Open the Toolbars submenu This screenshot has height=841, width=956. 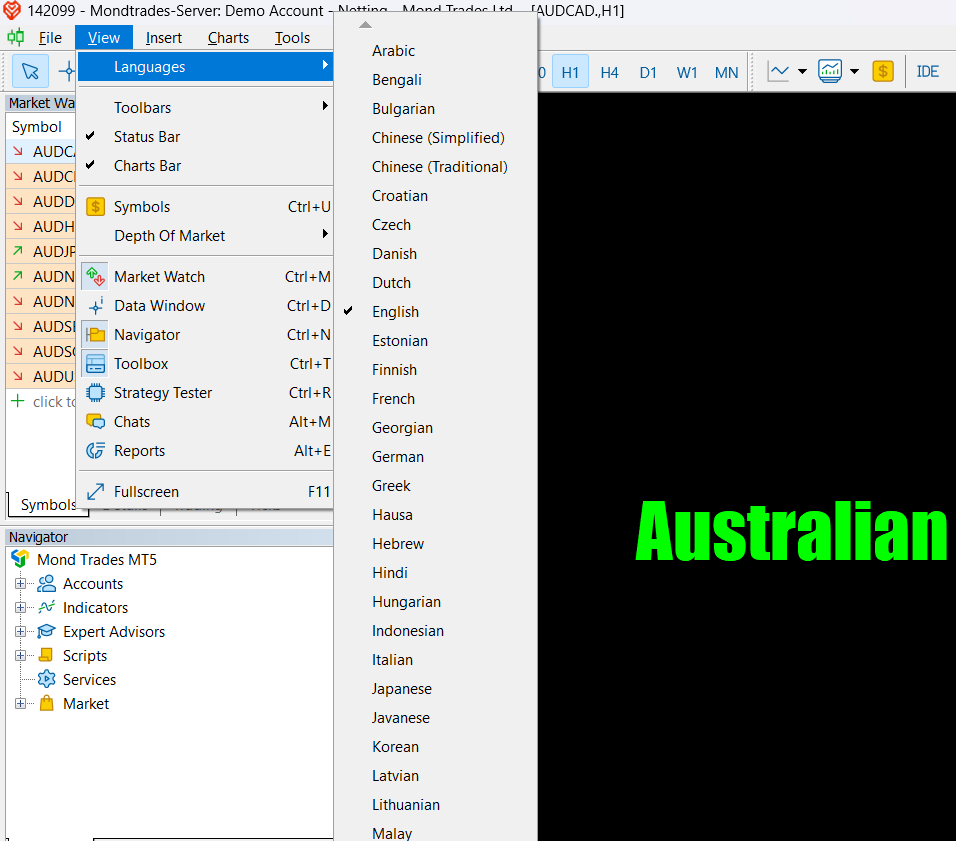click(x=142, y=108)
